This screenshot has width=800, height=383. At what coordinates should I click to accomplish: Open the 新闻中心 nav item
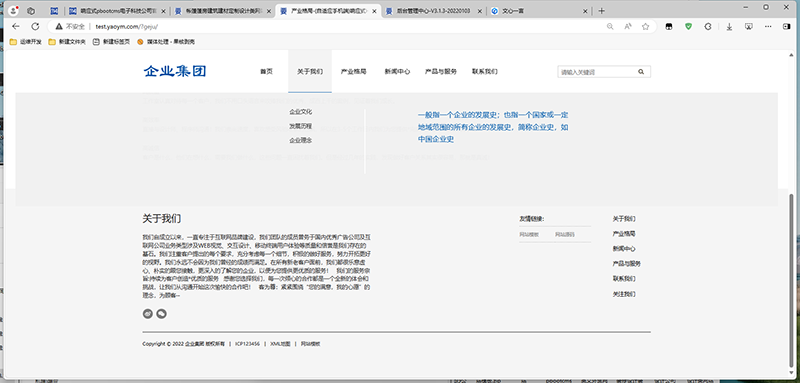[x=397, y=72]
